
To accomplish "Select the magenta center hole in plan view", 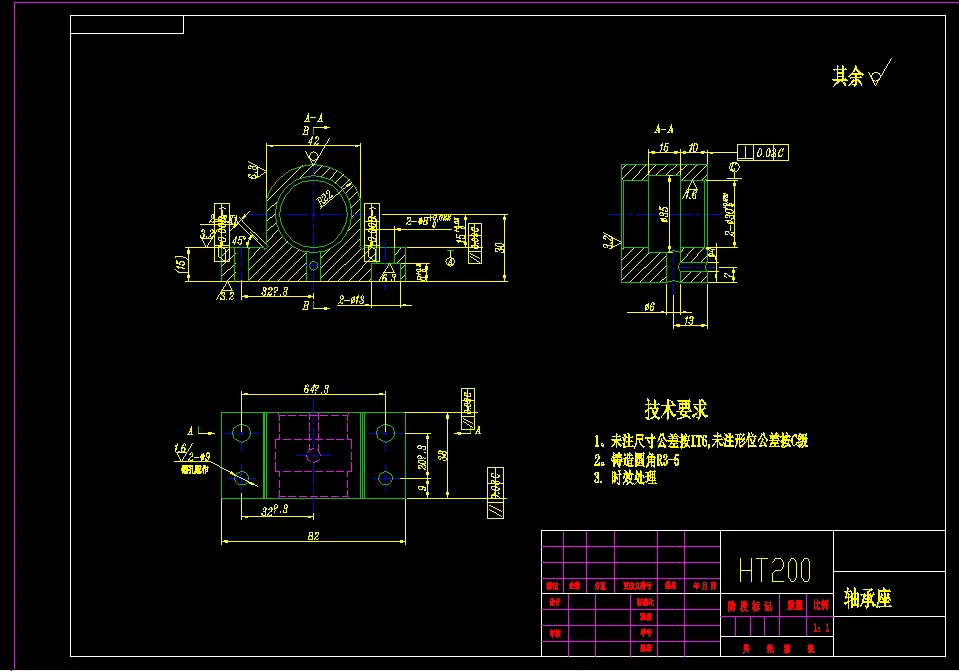I will [x=313, y=455].
